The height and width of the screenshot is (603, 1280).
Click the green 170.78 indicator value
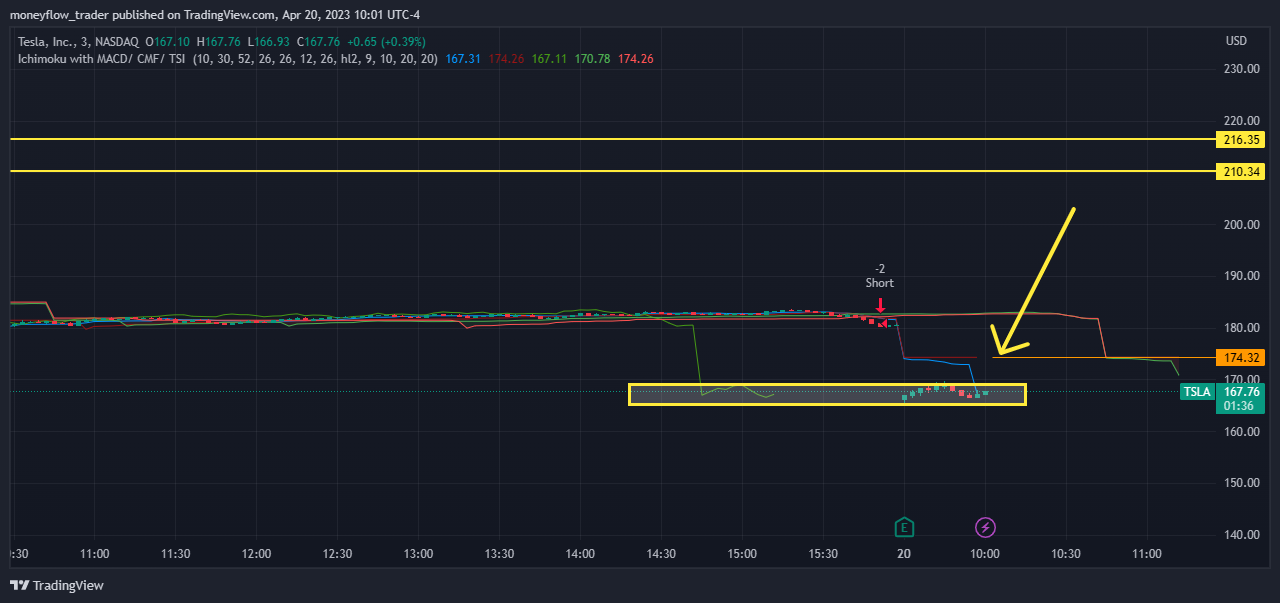coord(593,59)
